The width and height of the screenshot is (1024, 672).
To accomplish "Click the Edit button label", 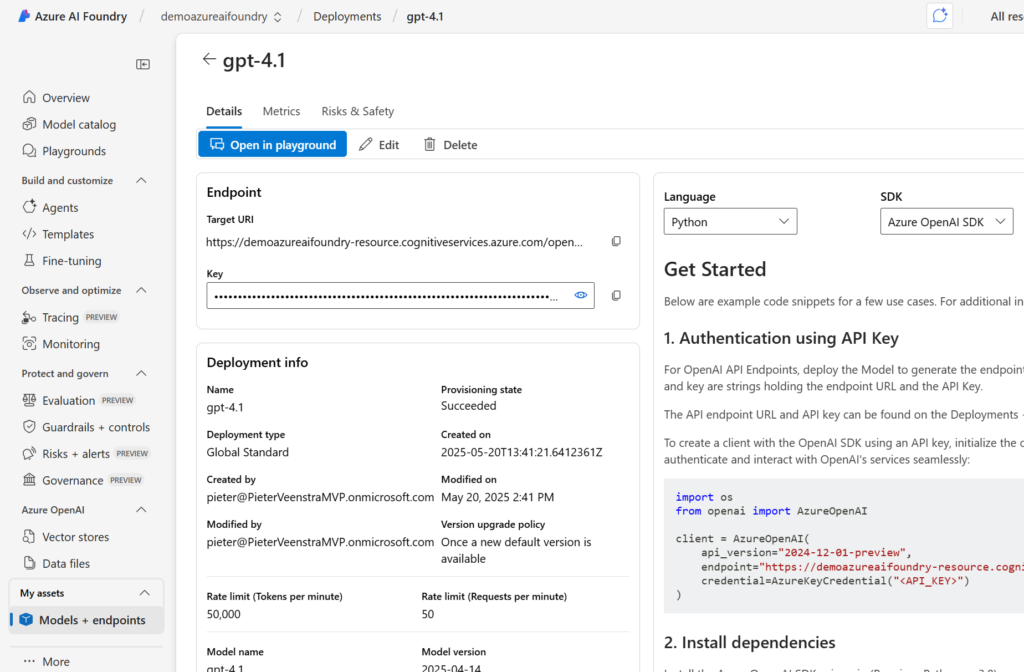I will point(389,145).
